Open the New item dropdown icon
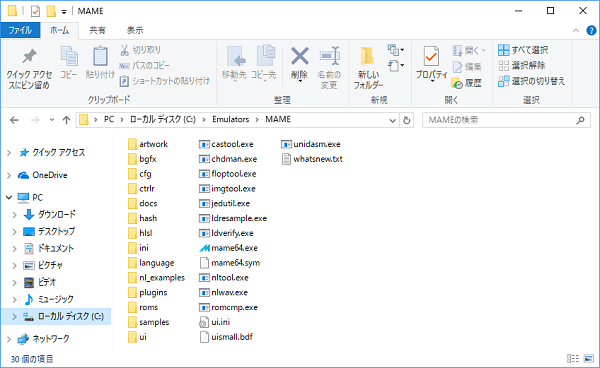 [x=396, y=50]
